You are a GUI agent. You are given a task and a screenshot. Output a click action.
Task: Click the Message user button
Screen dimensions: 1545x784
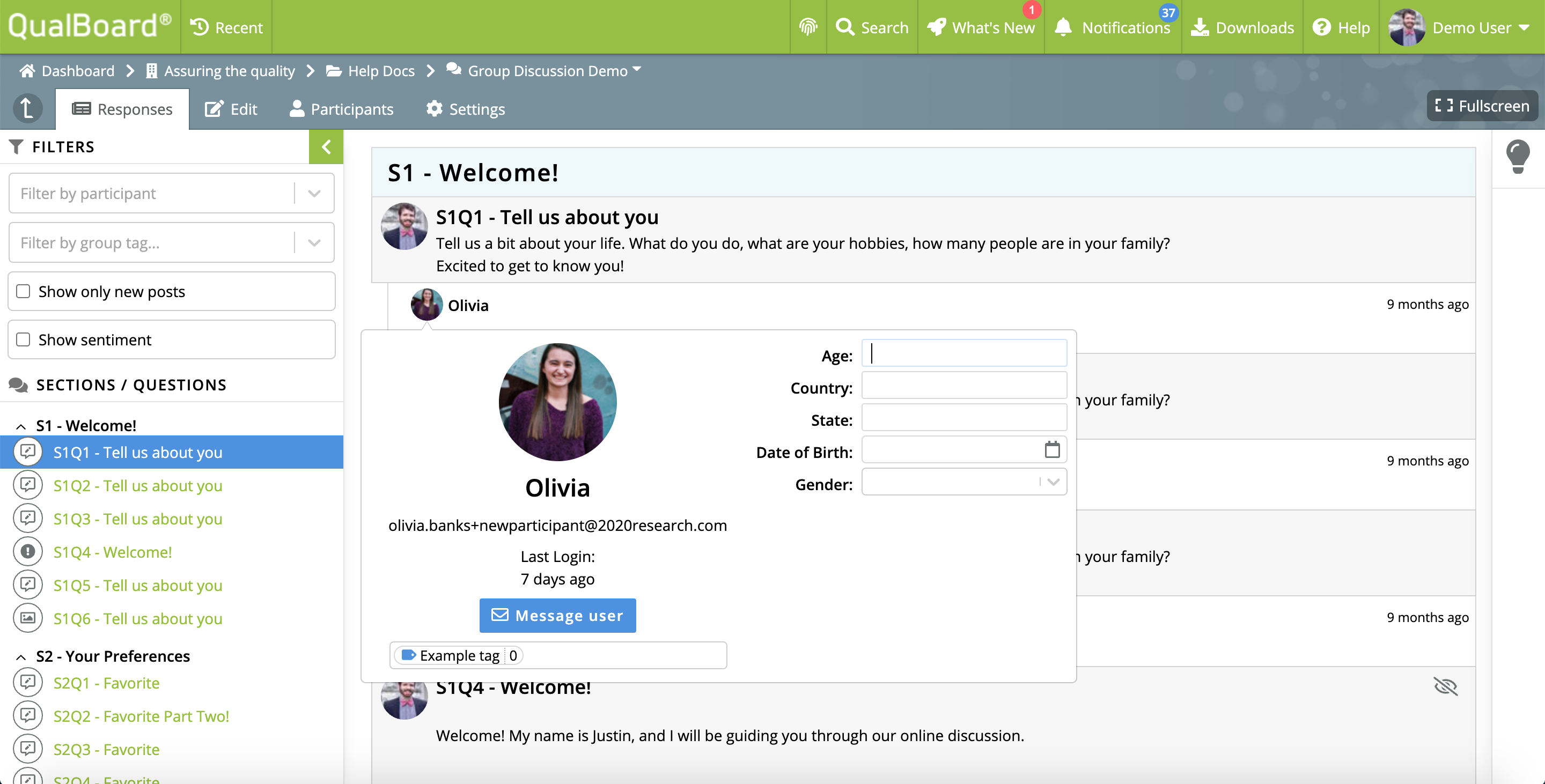click(557, 615)
